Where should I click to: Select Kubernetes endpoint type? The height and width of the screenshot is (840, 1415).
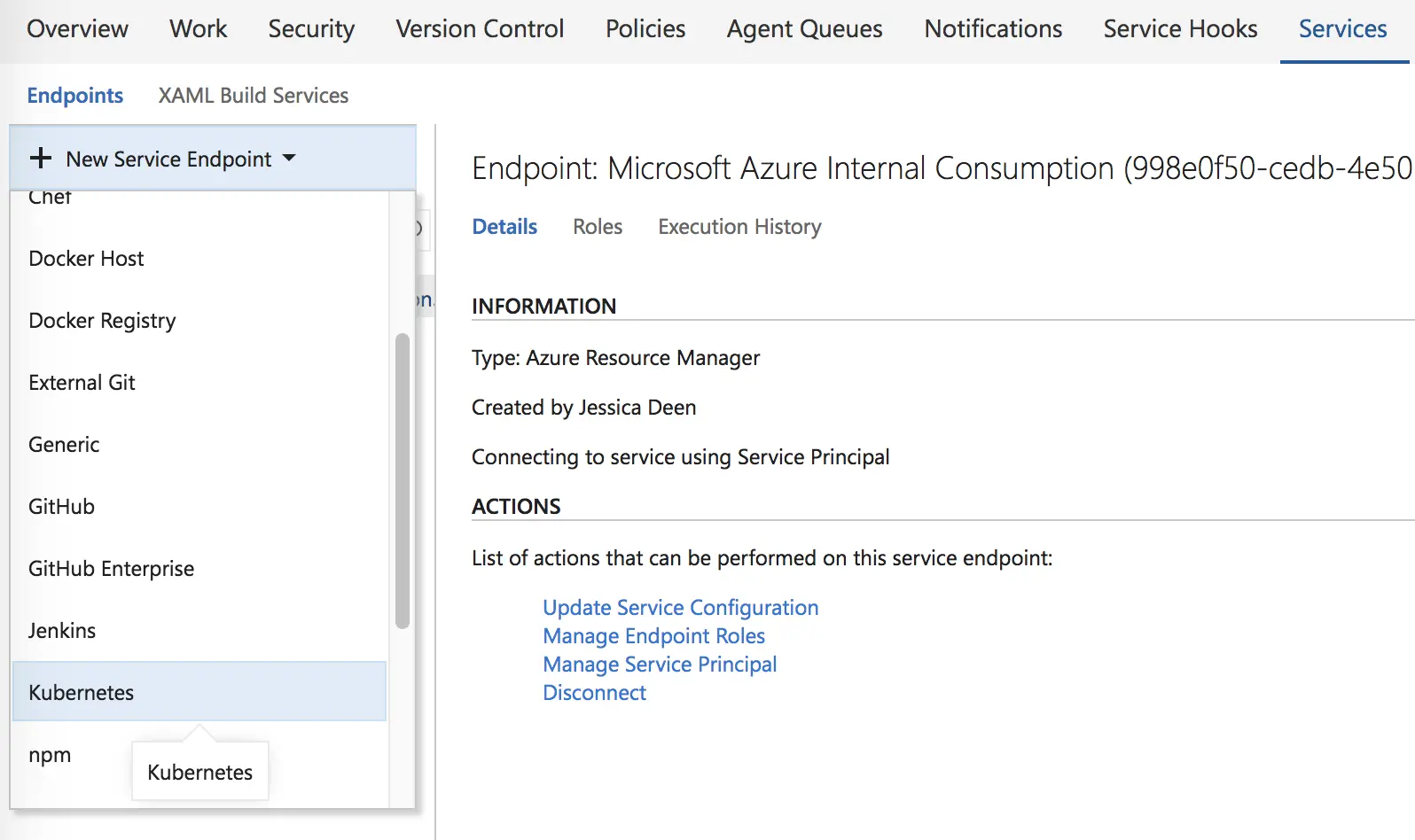pos(199,691)
